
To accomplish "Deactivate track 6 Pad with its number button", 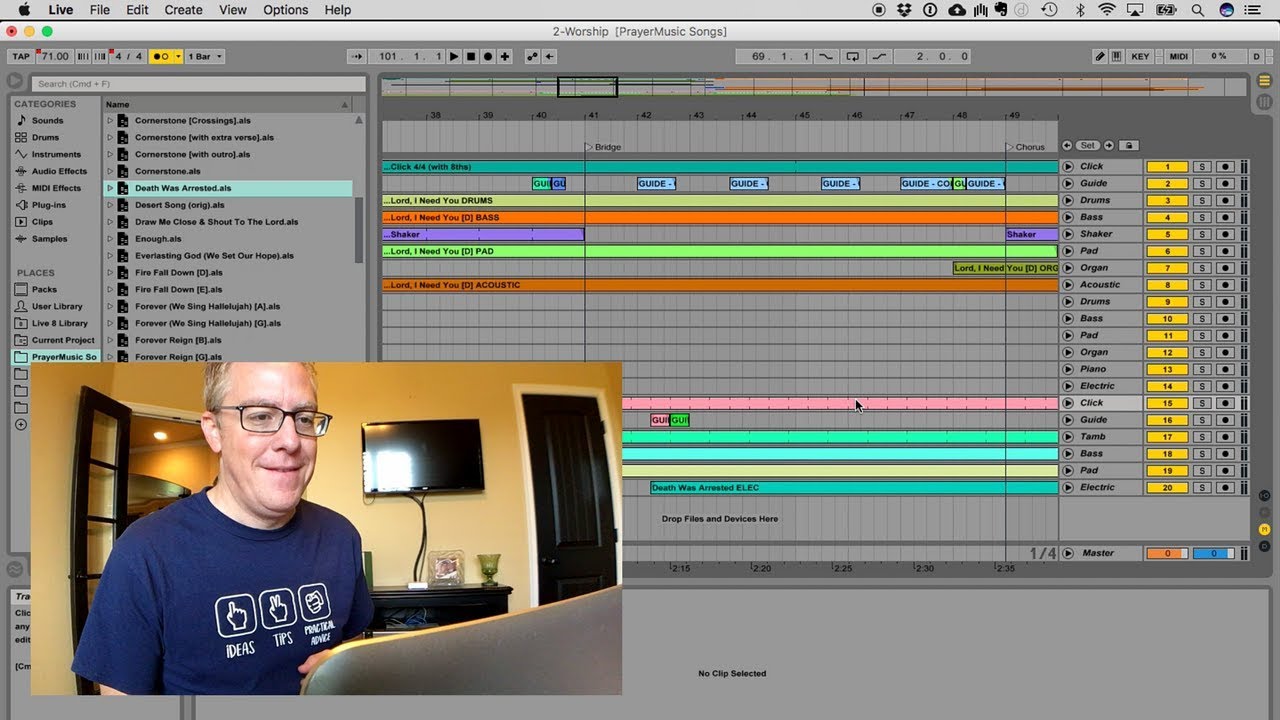I will 1167,251.
